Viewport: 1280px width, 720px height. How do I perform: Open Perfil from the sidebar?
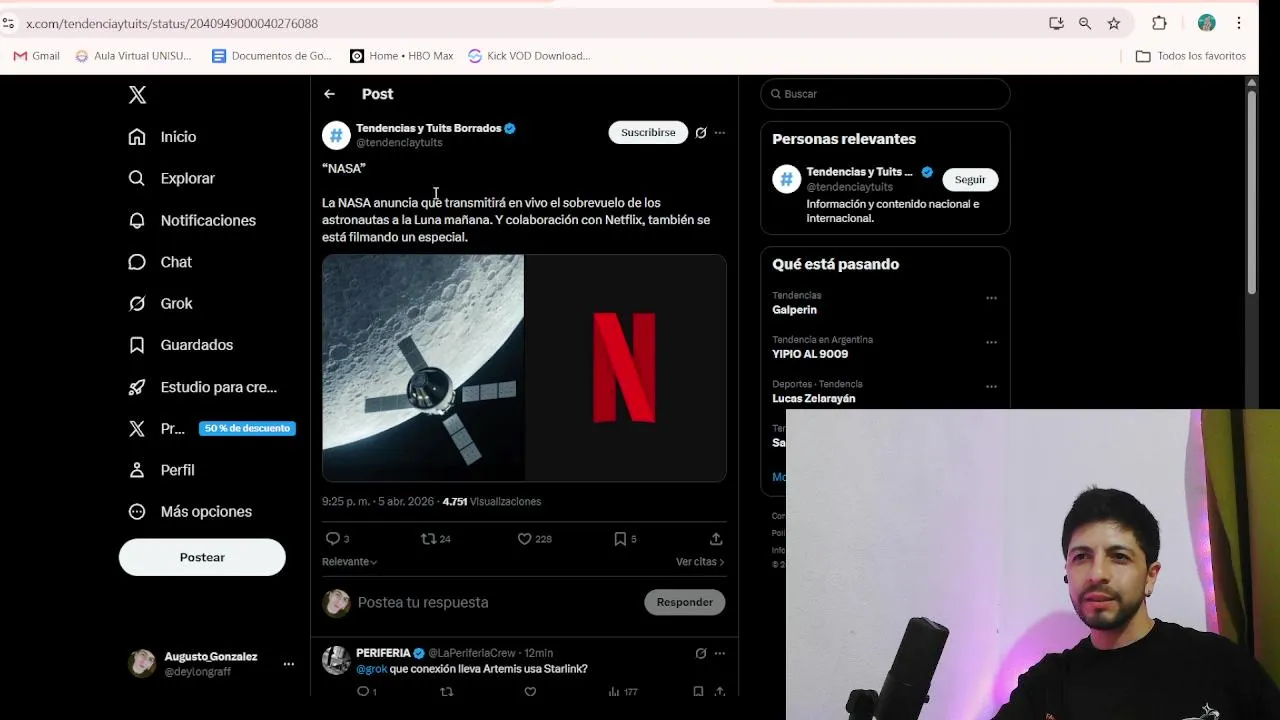pyautogui.click(x=161, y=470)
